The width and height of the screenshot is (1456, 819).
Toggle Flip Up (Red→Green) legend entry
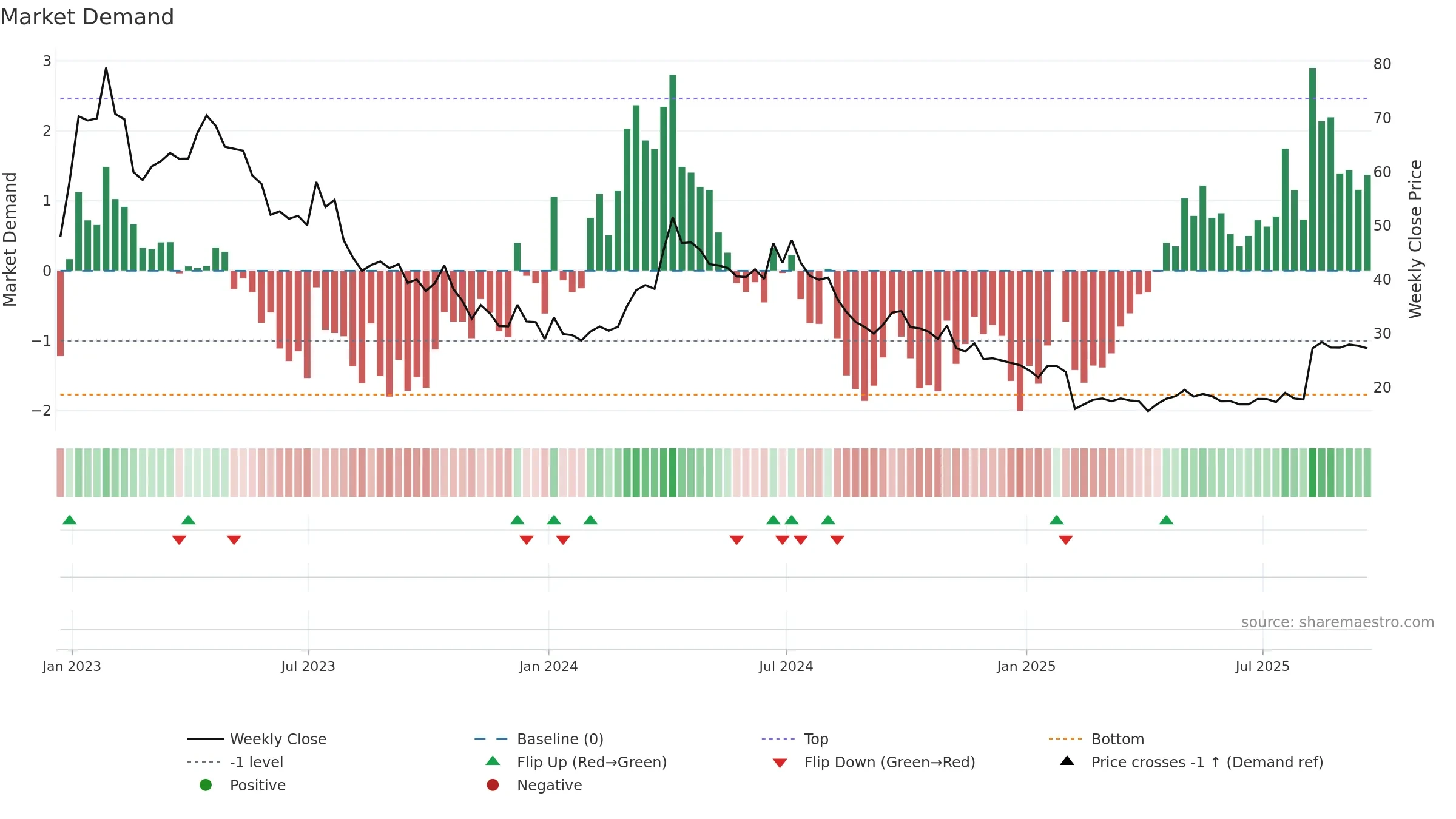click(576, 762)
